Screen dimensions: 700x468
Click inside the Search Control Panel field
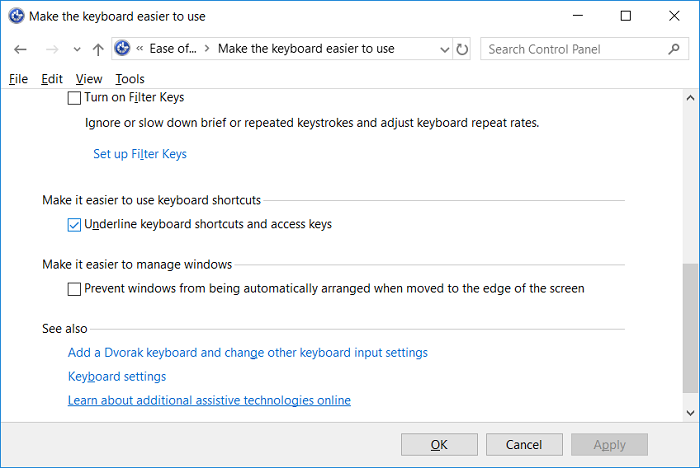click(x=570, y=49)
